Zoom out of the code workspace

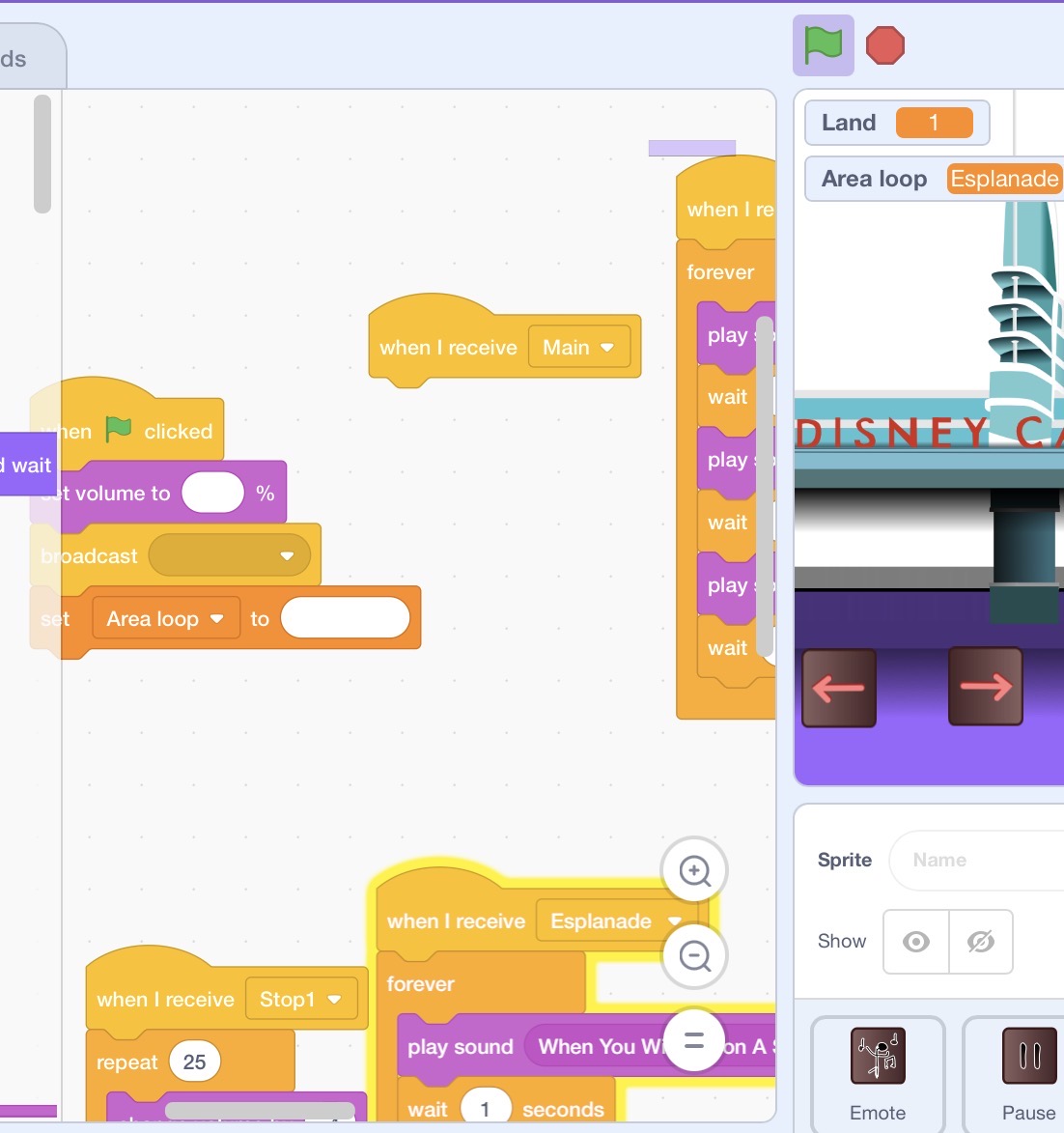click(694, 956)
